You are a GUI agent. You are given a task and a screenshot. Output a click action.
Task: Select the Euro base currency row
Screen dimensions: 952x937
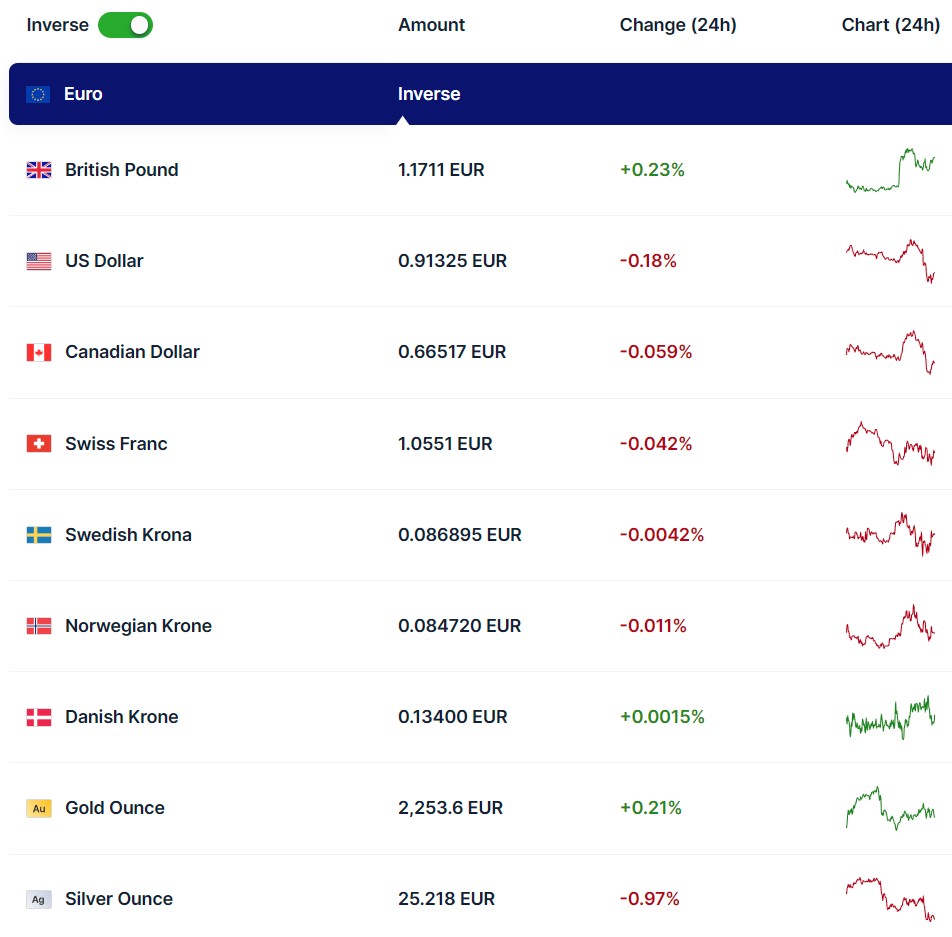tap(200, 94)
